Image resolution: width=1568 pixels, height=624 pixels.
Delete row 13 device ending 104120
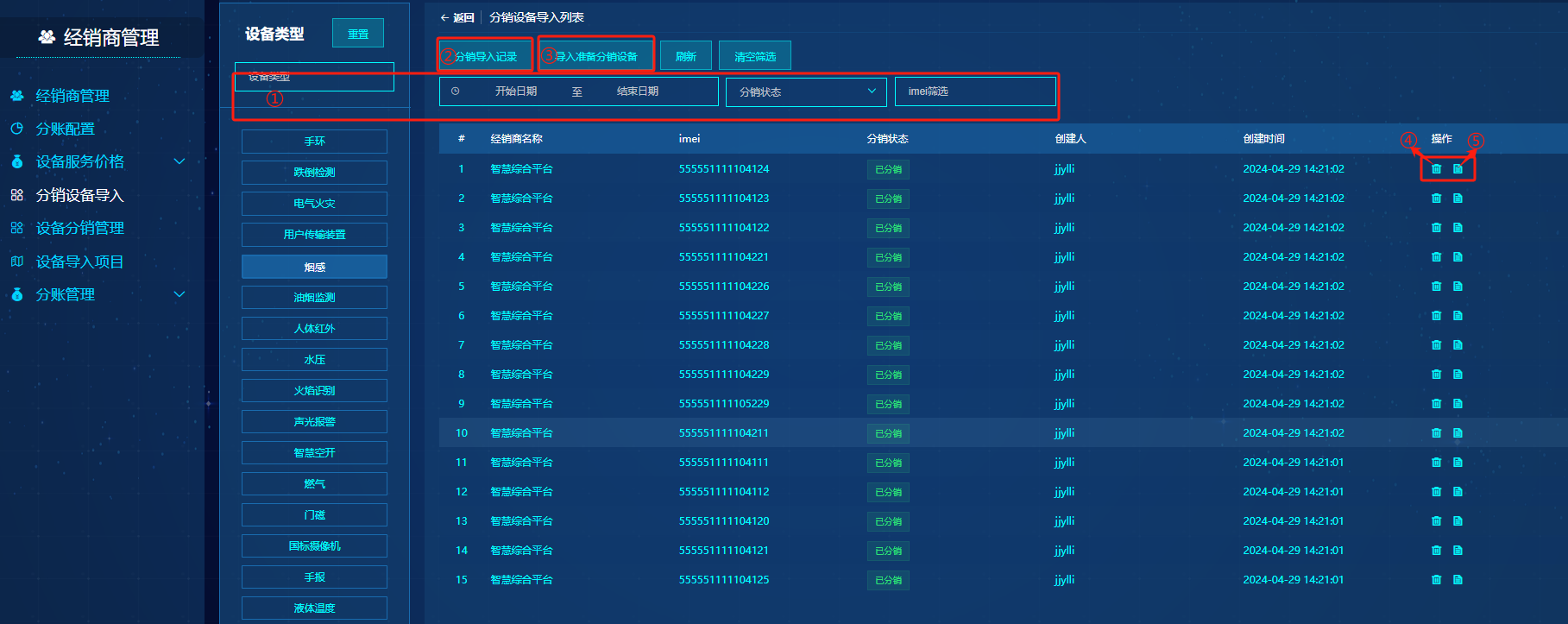[x=1436, y=521]
